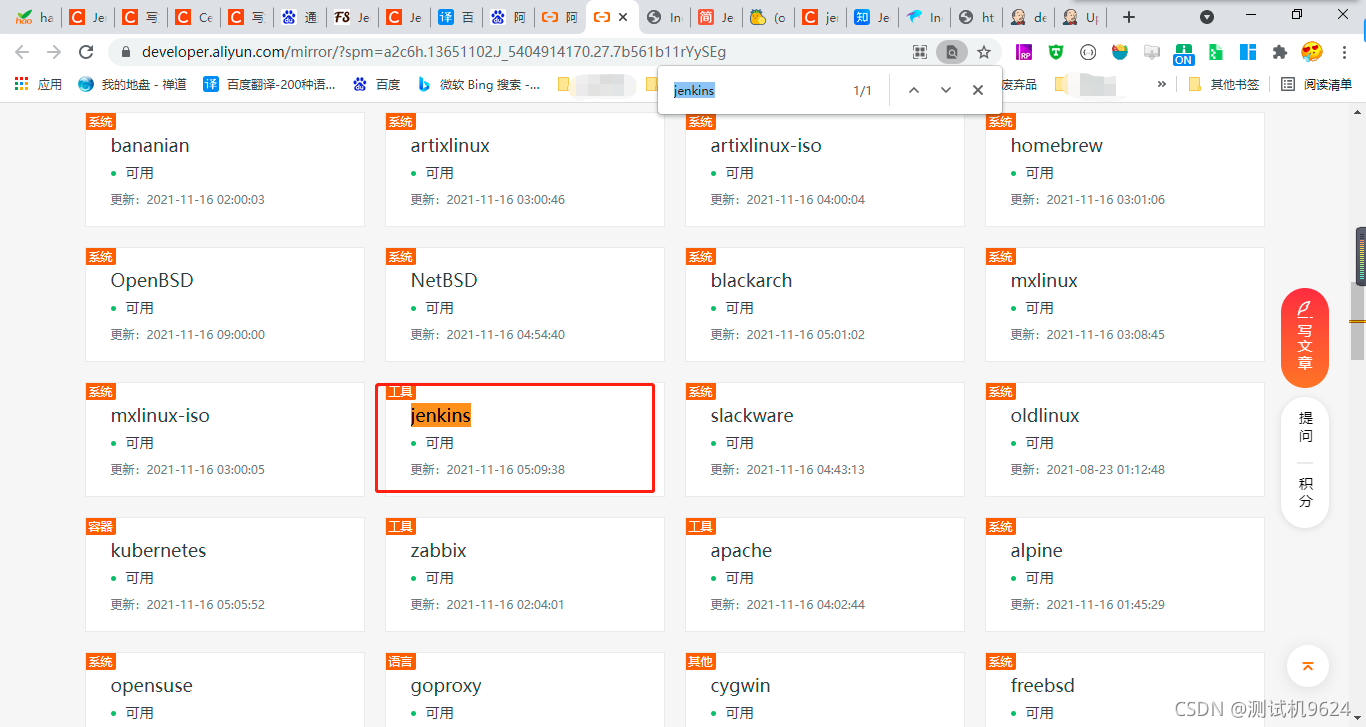Viewport: 1366px width, 727px height.
Task: Open the blue columns extension icon
Action: point(1248,52)
